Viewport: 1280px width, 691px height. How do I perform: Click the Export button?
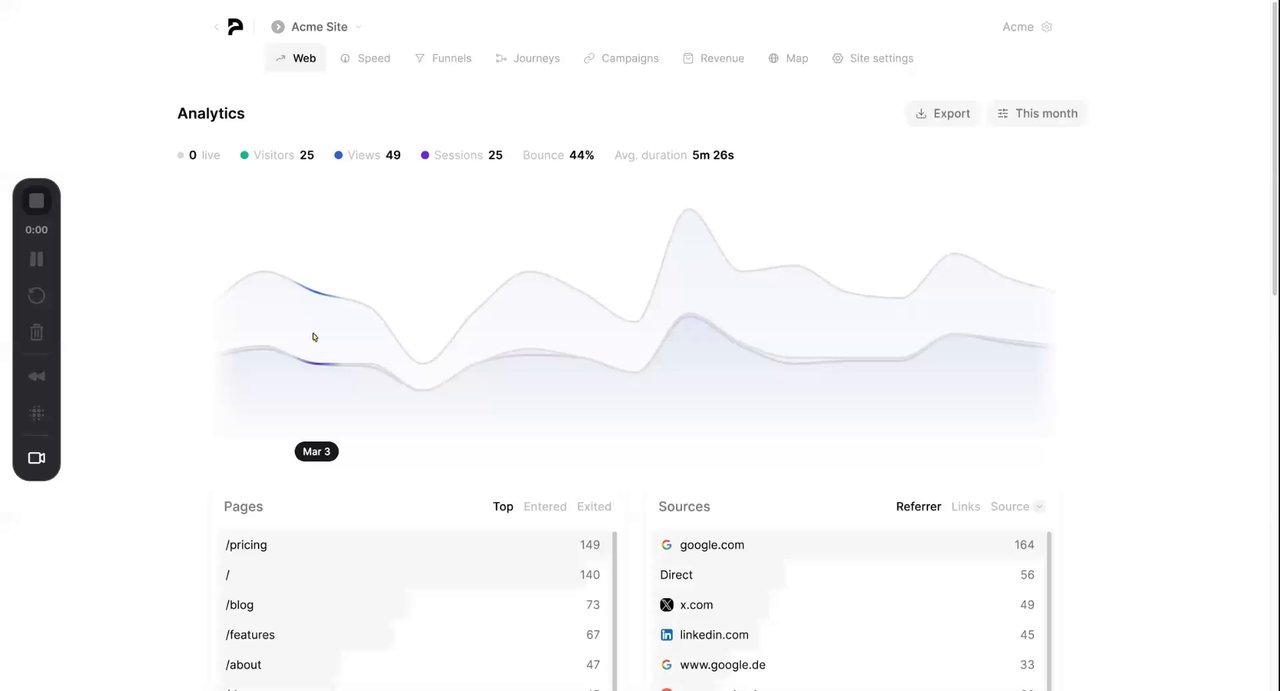943,113
